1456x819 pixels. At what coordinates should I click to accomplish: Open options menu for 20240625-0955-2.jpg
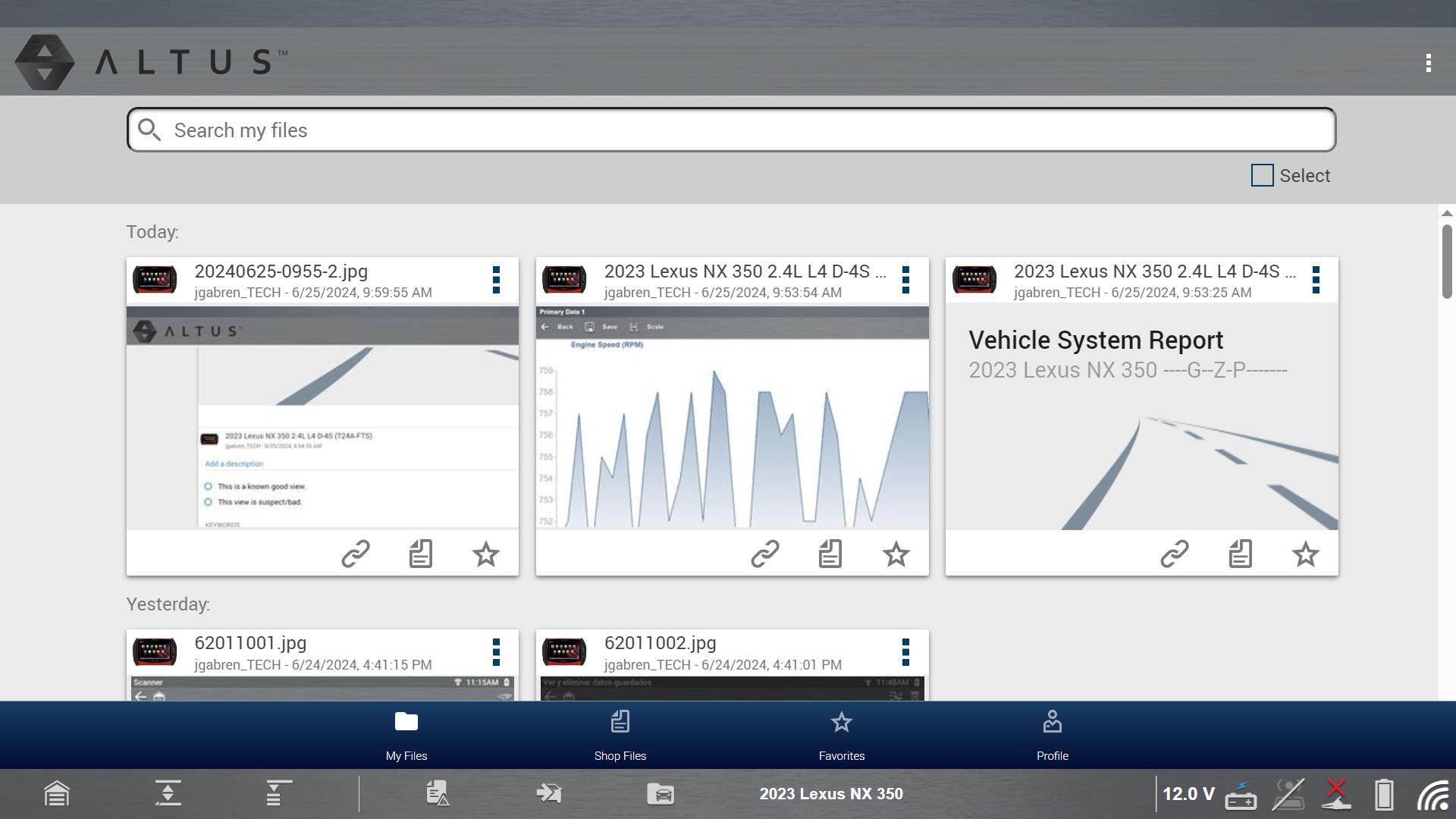496,280
